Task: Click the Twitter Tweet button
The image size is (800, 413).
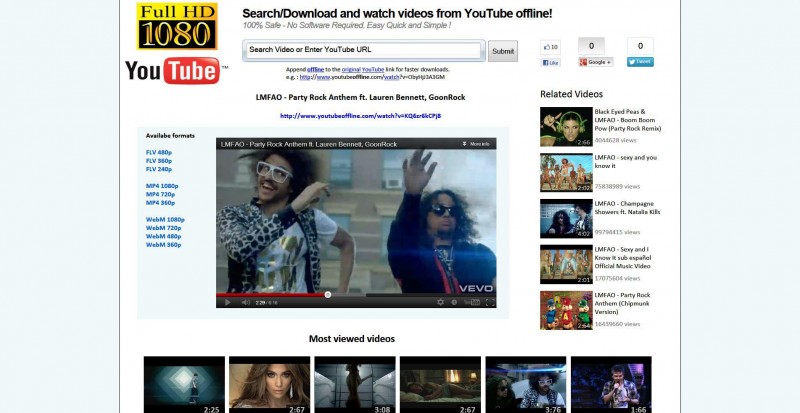Action: point(640,62)
